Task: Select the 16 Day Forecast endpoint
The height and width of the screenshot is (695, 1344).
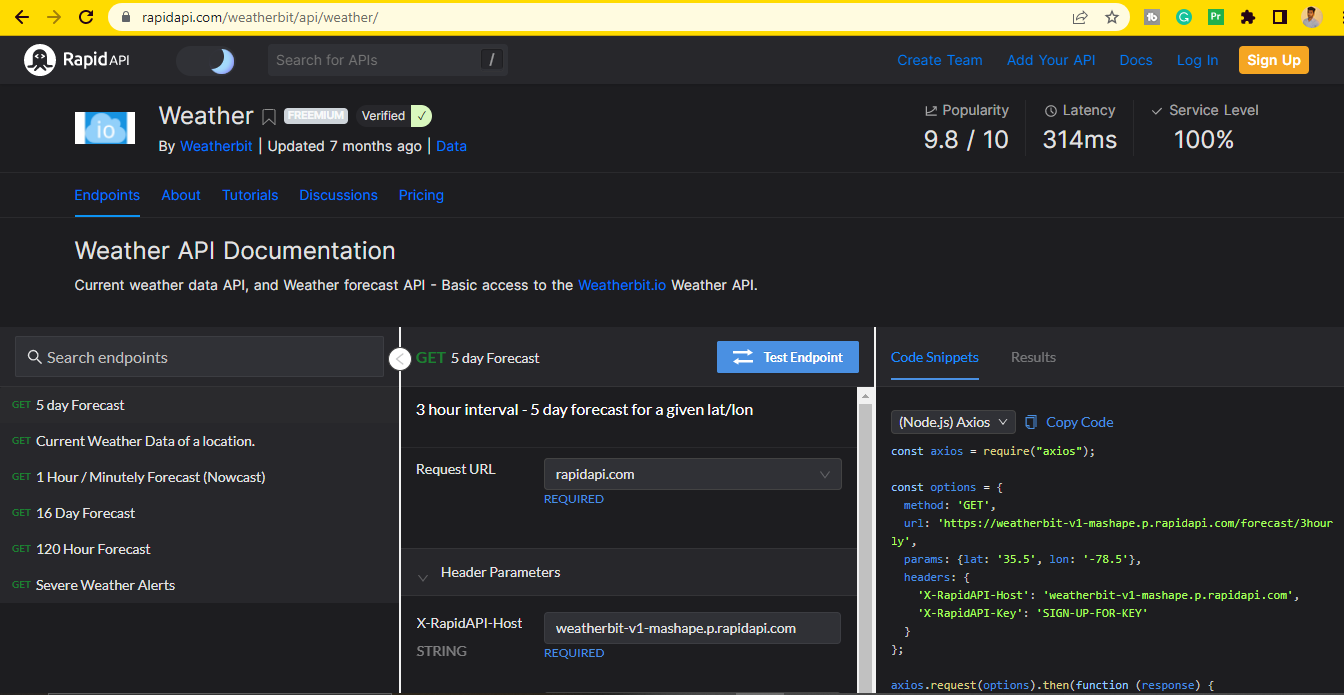Action: click(199, 513)
